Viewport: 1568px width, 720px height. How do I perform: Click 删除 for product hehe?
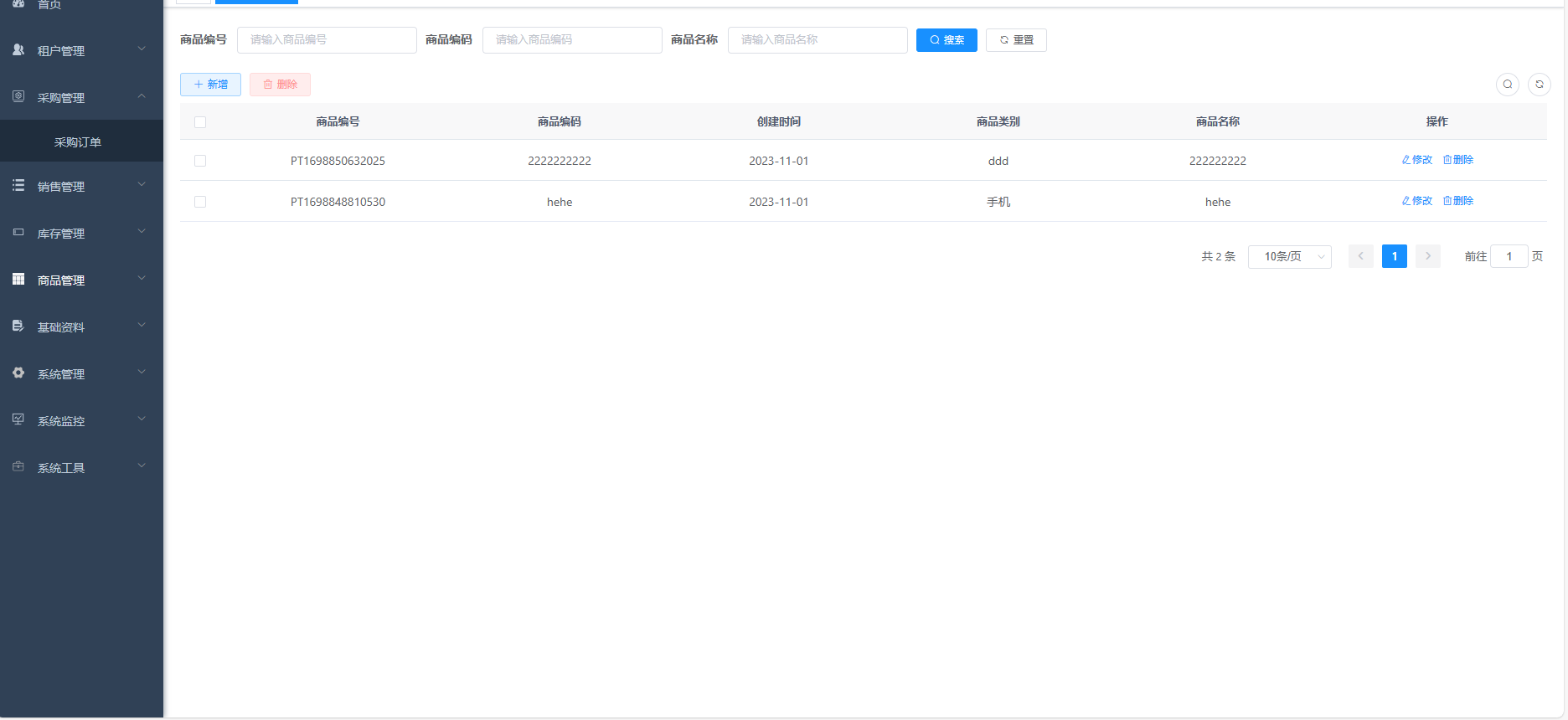[x=1458, y=201]
